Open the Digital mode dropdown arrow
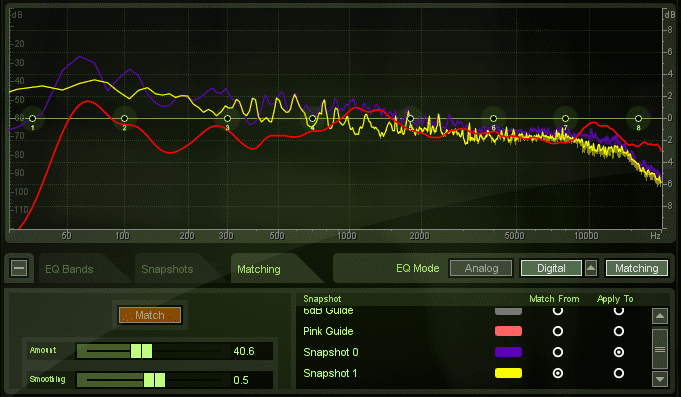 [x=591, y=268]
